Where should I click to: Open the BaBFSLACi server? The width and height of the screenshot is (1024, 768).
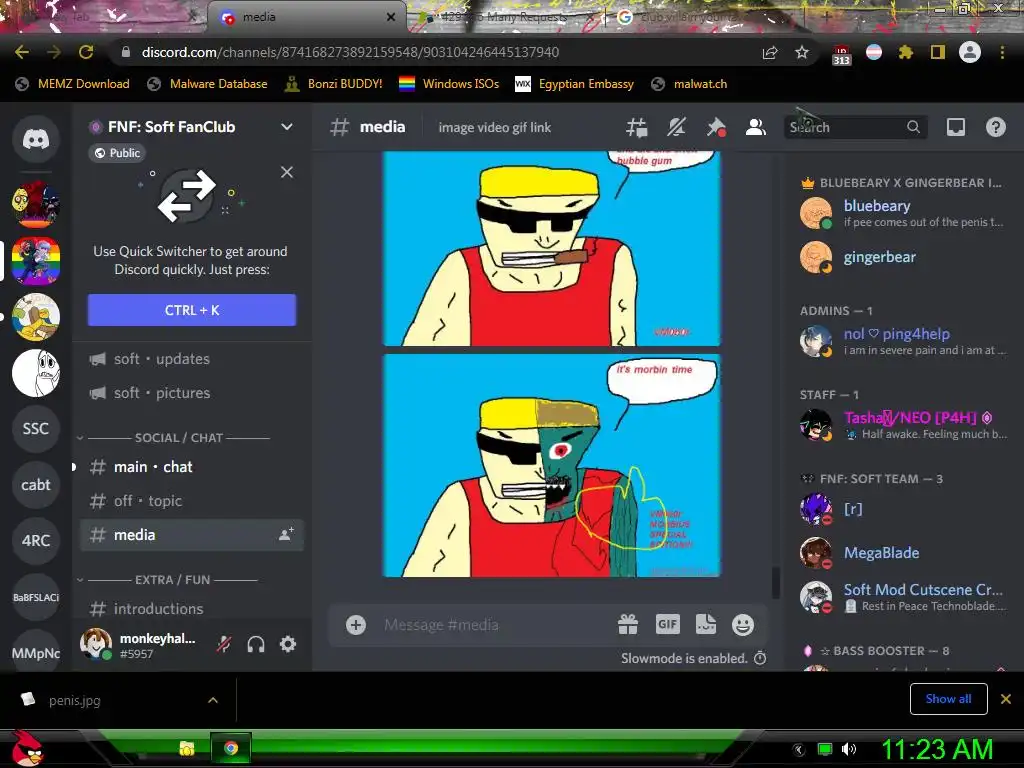point(36,597)
